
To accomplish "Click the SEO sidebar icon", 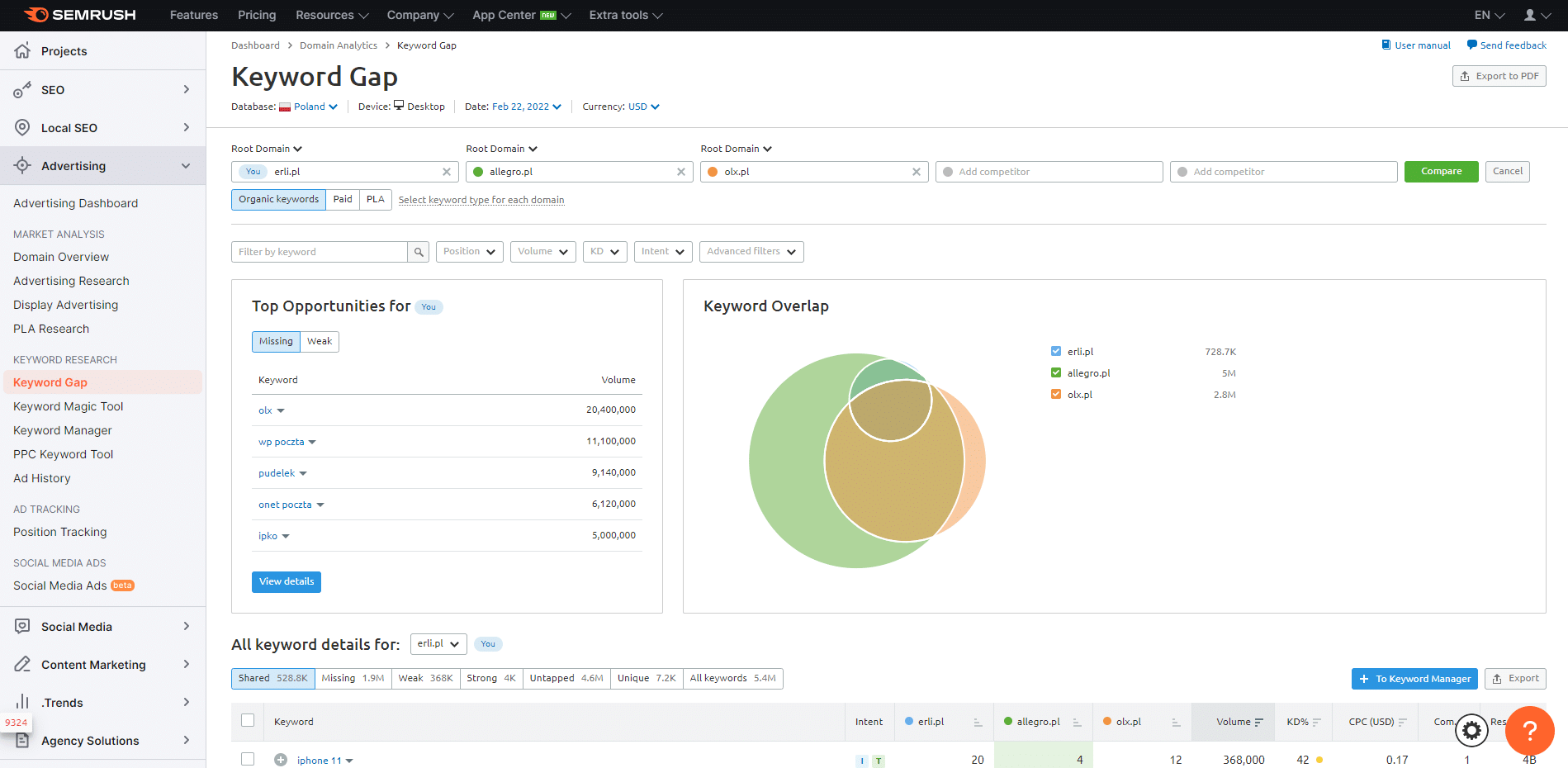I will point(22,89).
